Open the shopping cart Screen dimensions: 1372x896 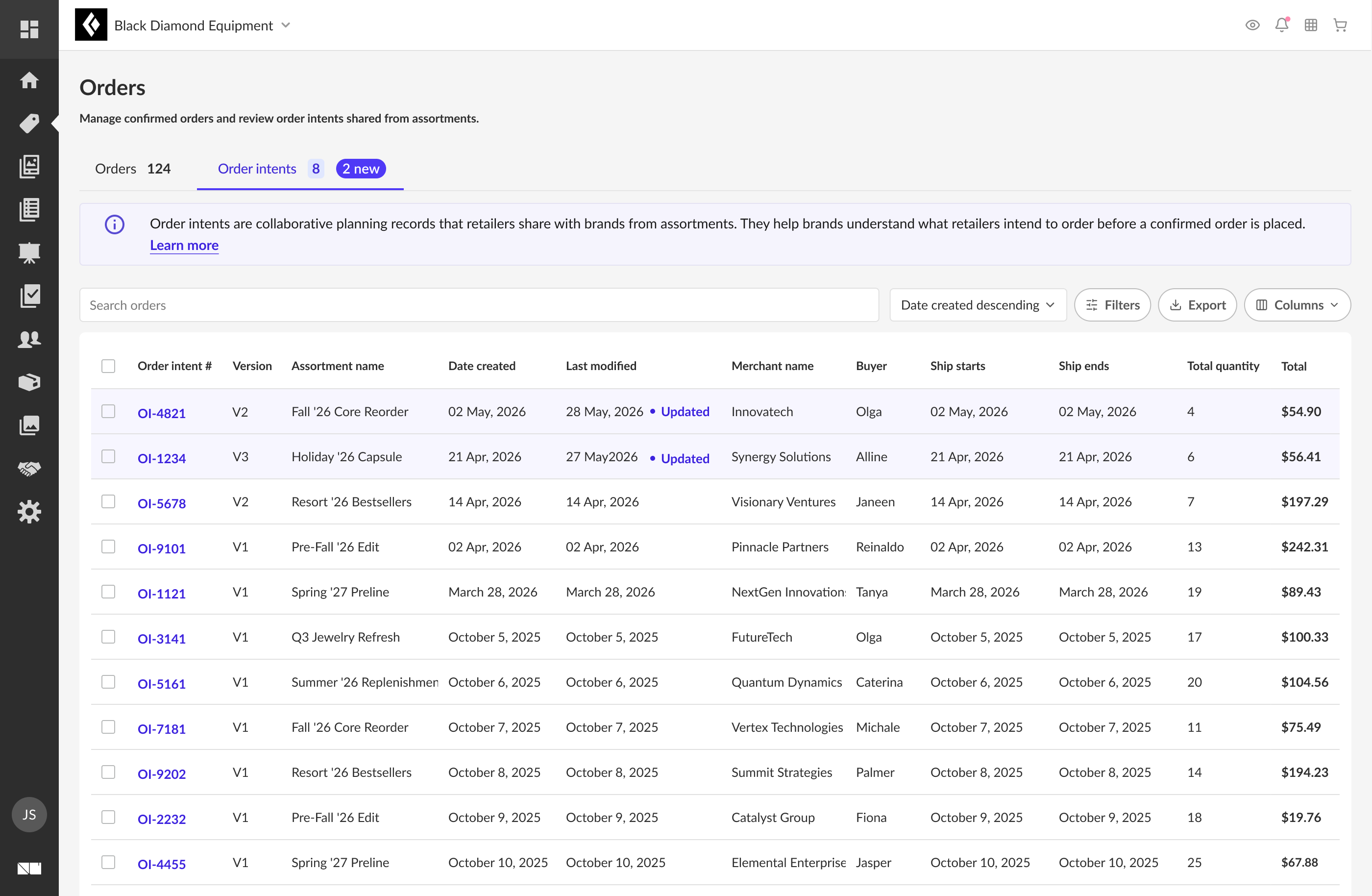click(x=1340, y=25)
